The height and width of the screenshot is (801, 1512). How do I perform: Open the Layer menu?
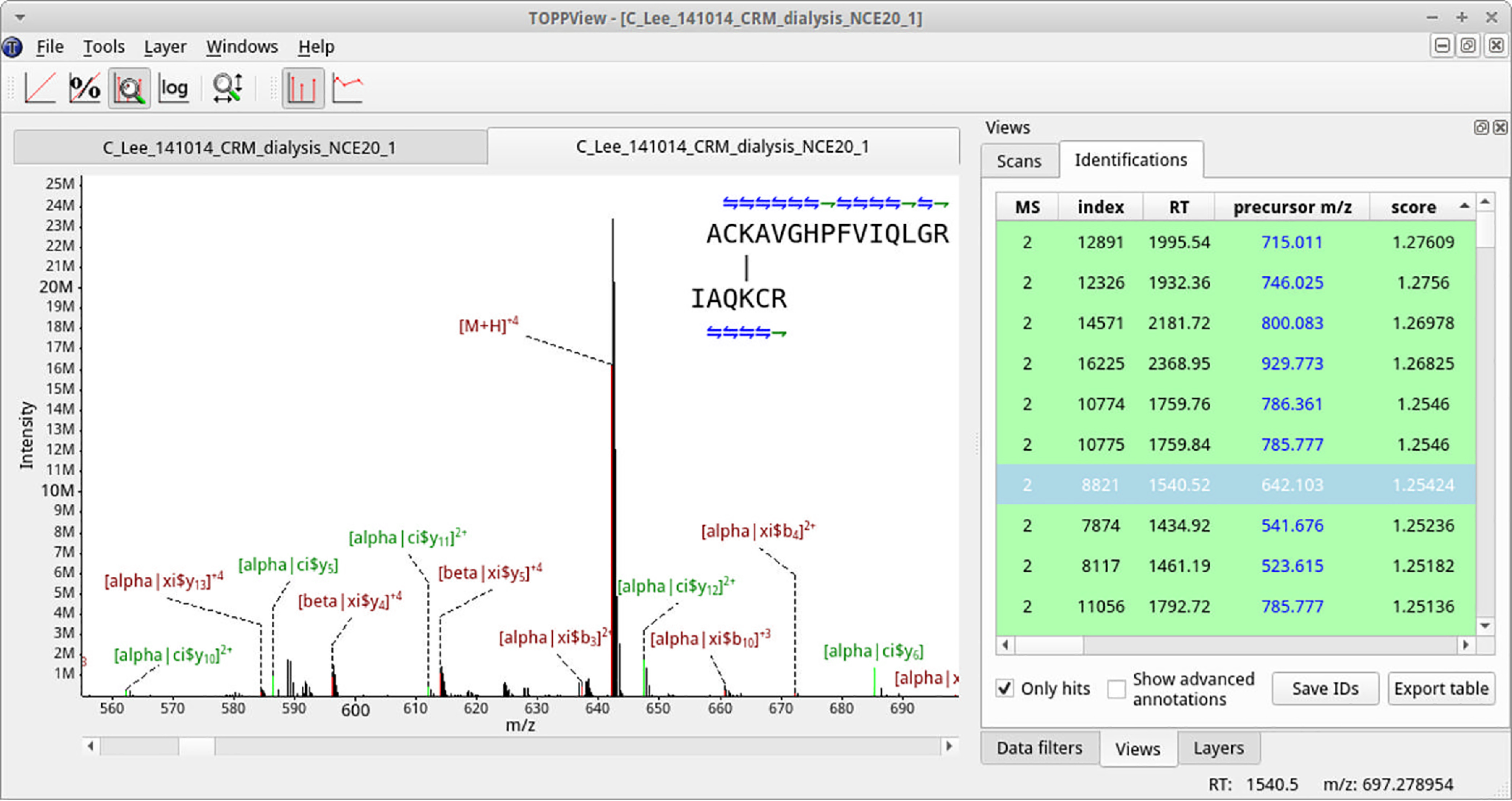165,47
